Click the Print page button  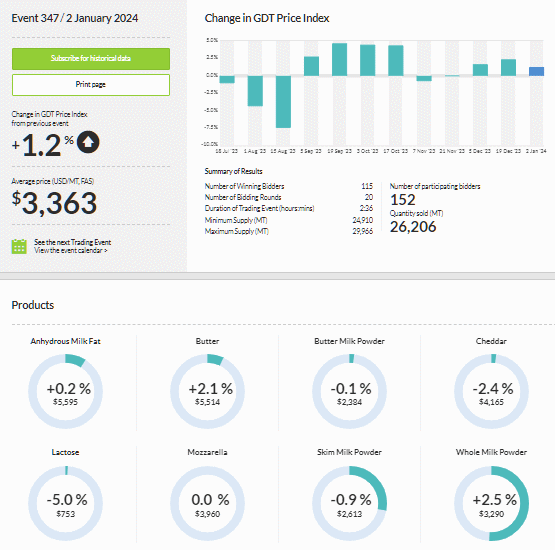coord(91,85)
